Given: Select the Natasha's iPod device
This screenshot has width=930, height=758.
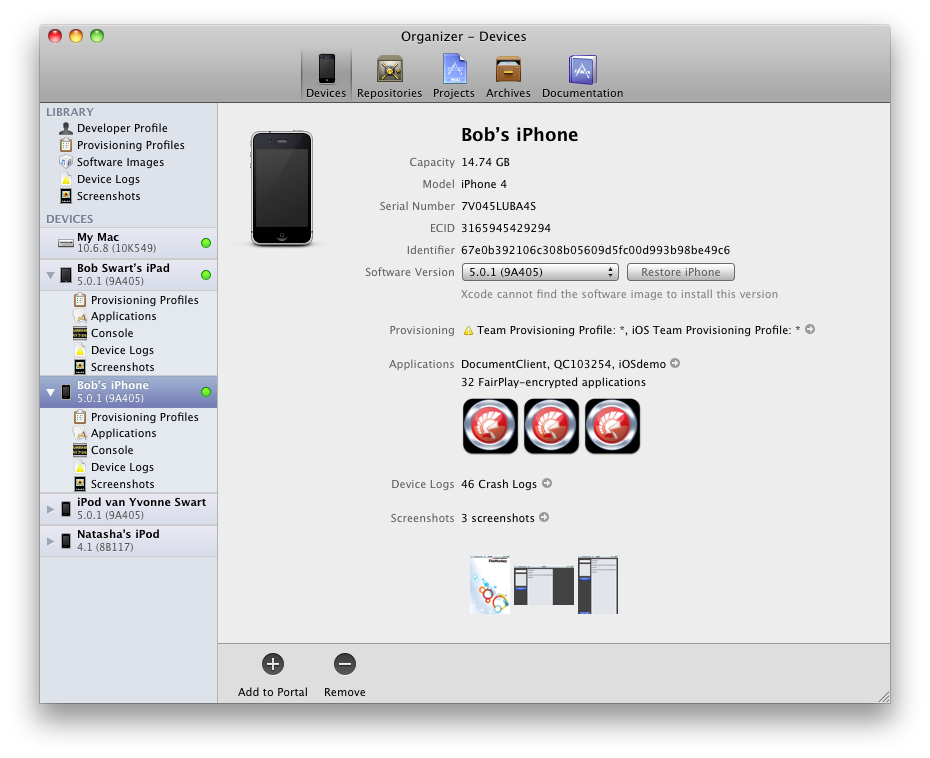Looking at the screenshot, I should coord(128,540).
